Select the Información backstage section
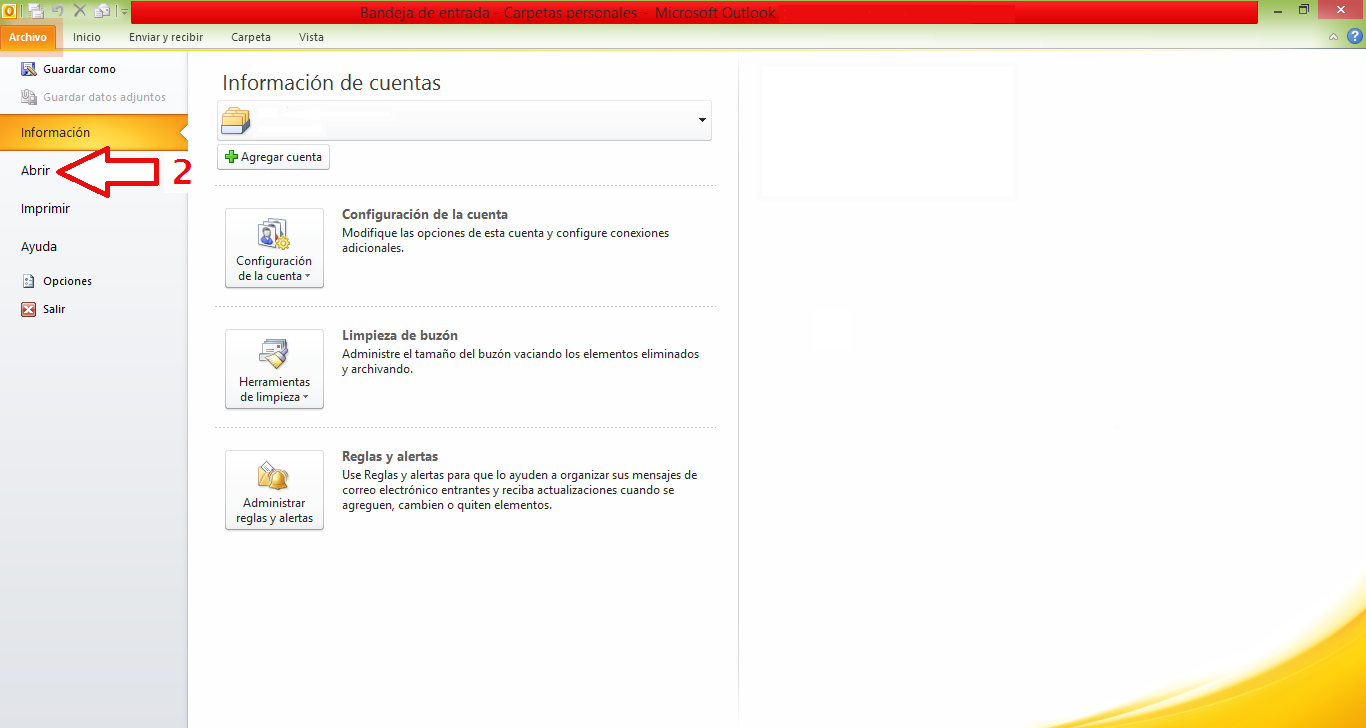The height and width of the screenshot is (728, 1366). click(x=94, y=132)
